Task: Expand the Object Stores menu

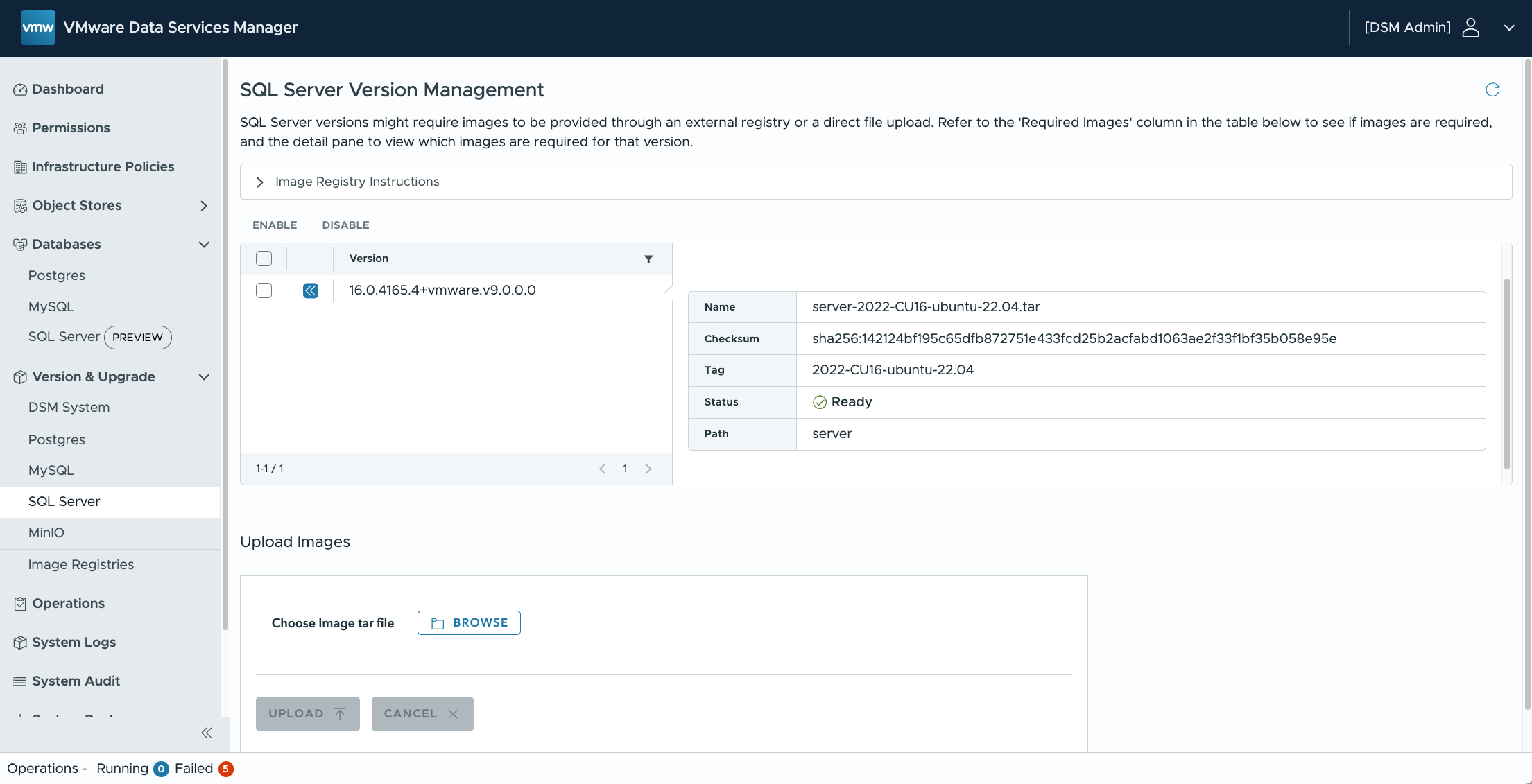Action: point(203,206)
